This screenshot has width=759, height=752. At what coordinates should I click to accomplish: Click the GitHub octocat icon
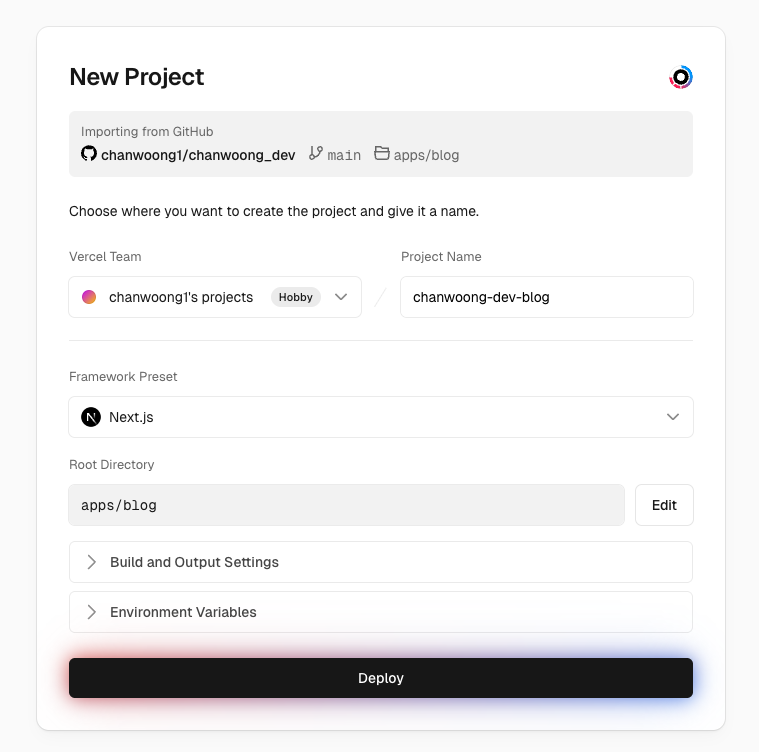pos(89,154)
